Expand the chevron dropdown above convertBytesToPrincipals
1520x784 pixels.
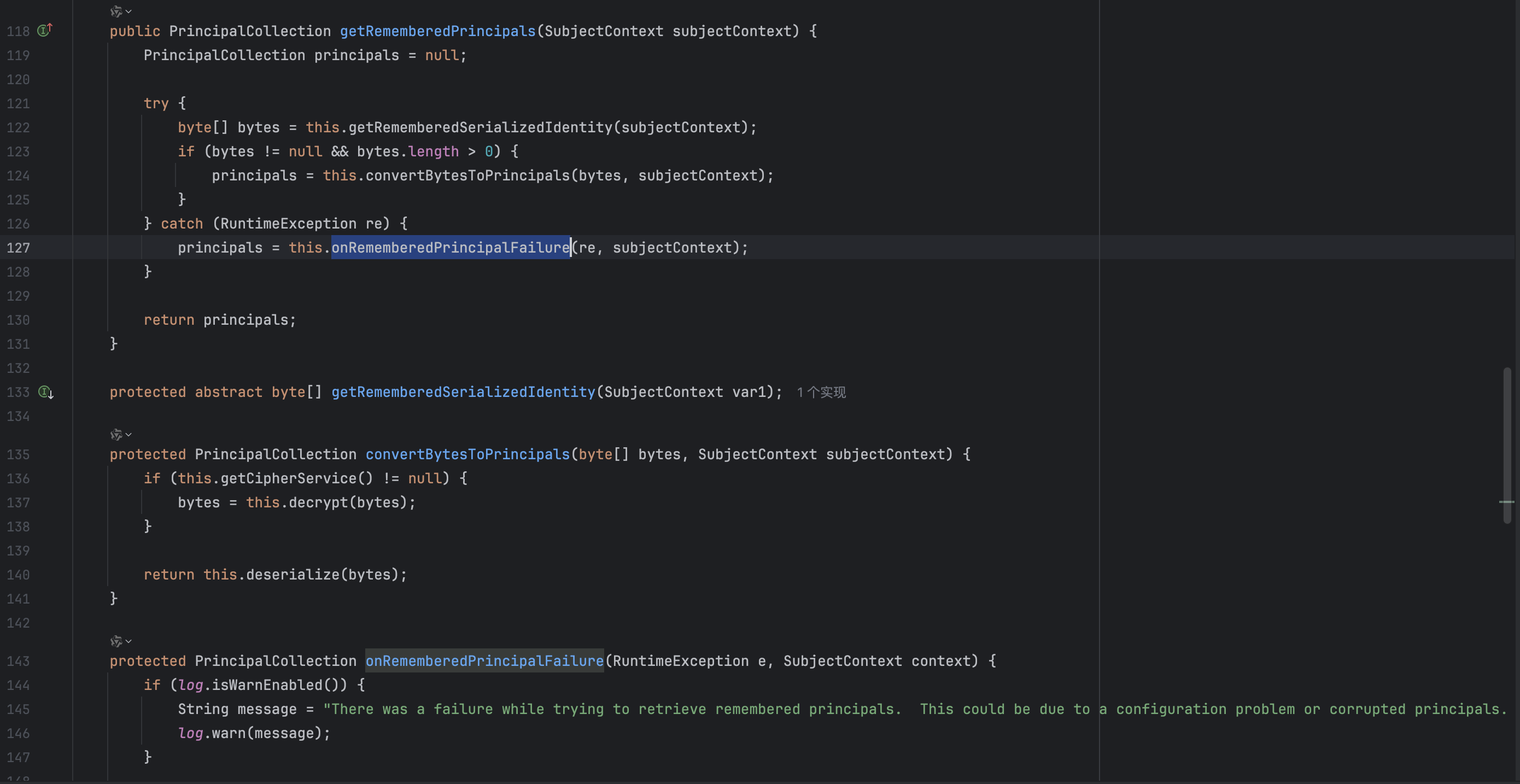pos(128,435)
